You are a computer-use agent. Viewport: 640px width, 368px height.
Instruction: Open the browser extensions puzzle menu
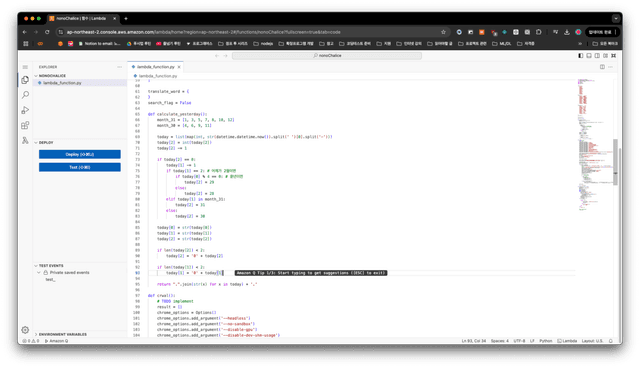point(538,32)
